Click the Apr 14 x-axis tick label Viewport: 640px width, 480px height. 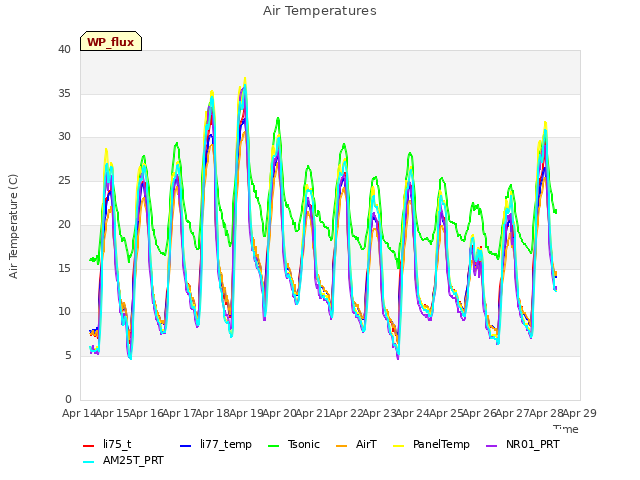click(x=79, y=413)
